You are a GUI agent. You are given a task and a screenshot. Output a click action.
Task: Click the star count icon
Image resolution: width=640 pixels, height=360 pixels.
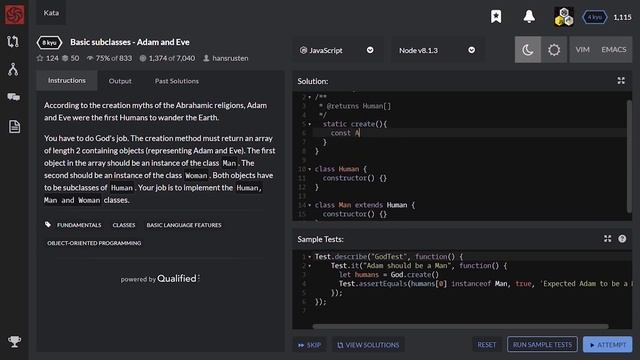tap(40, 58)
